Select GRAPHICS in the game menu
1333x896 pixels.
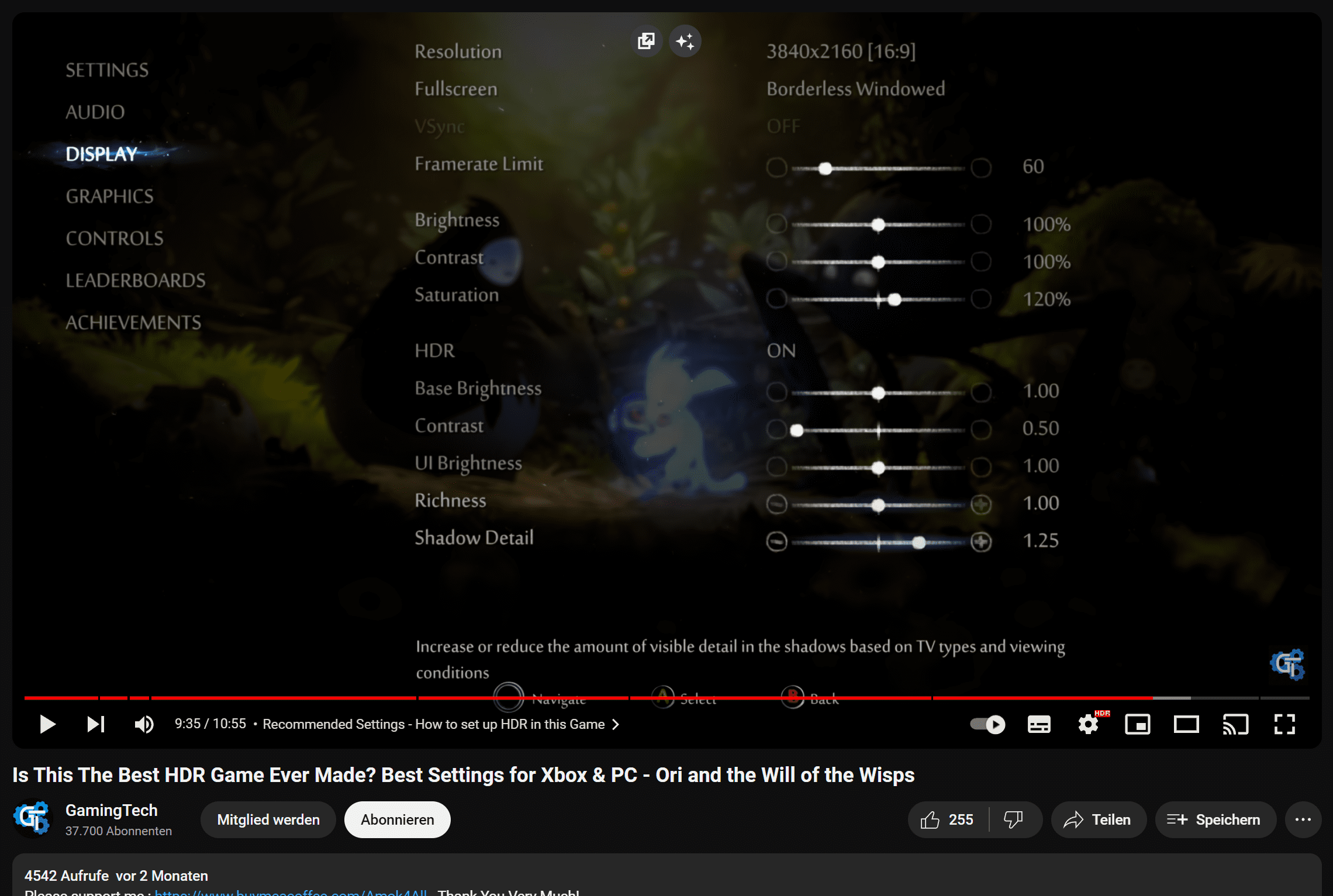point(109,196)
